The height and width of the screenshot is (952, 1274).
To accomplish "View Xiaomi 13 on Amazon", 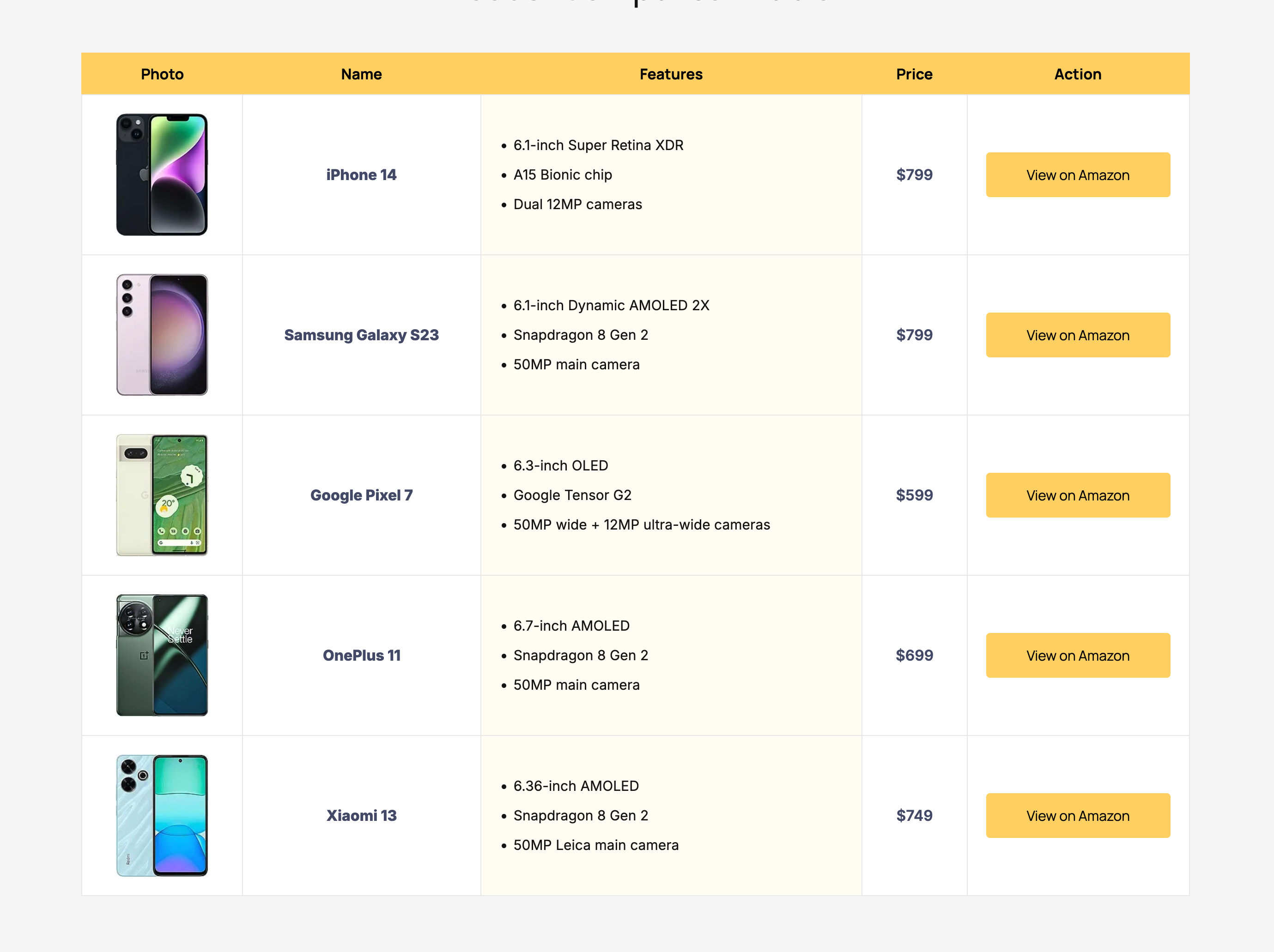I will pyautogui.click(x=1077, y=815).
